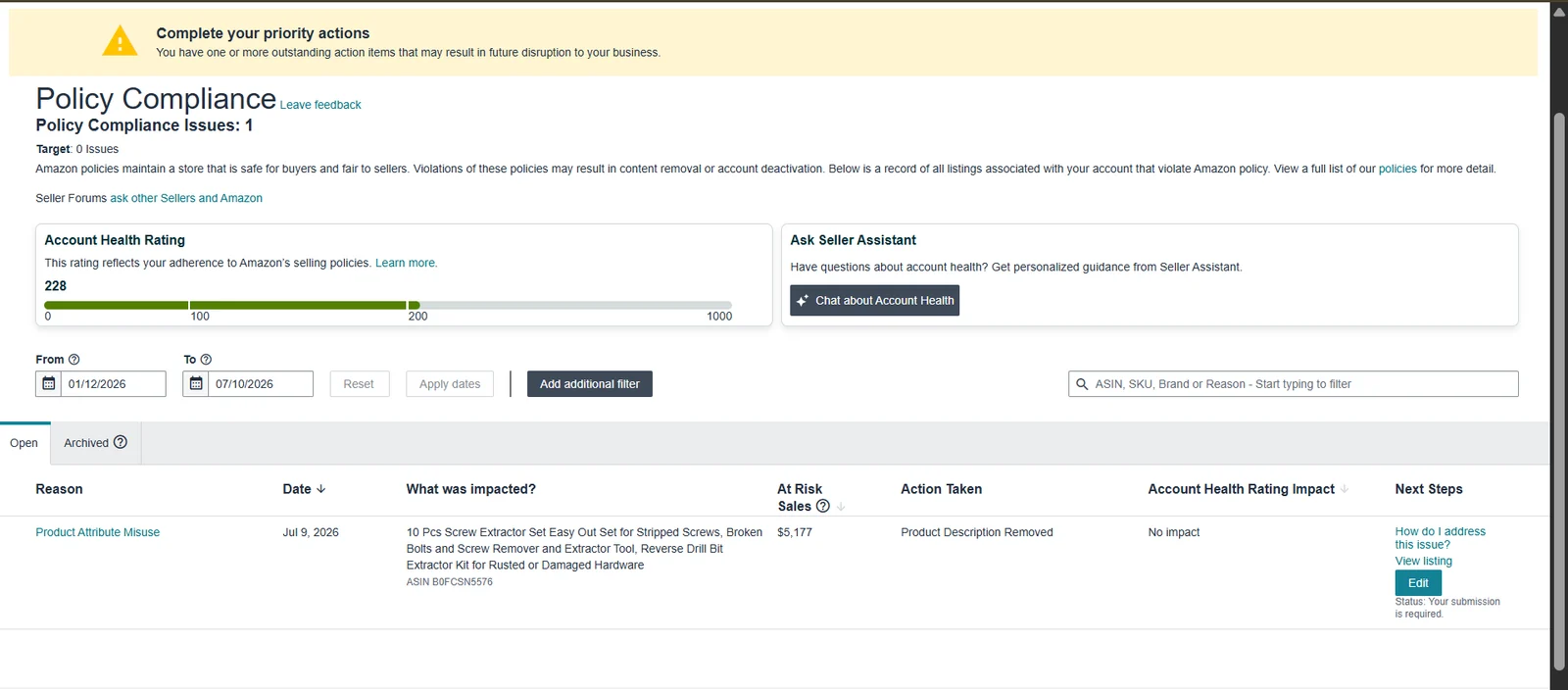Click the help icon beside To
This screenshot has height=690, width=1568.
coord(206,360)
